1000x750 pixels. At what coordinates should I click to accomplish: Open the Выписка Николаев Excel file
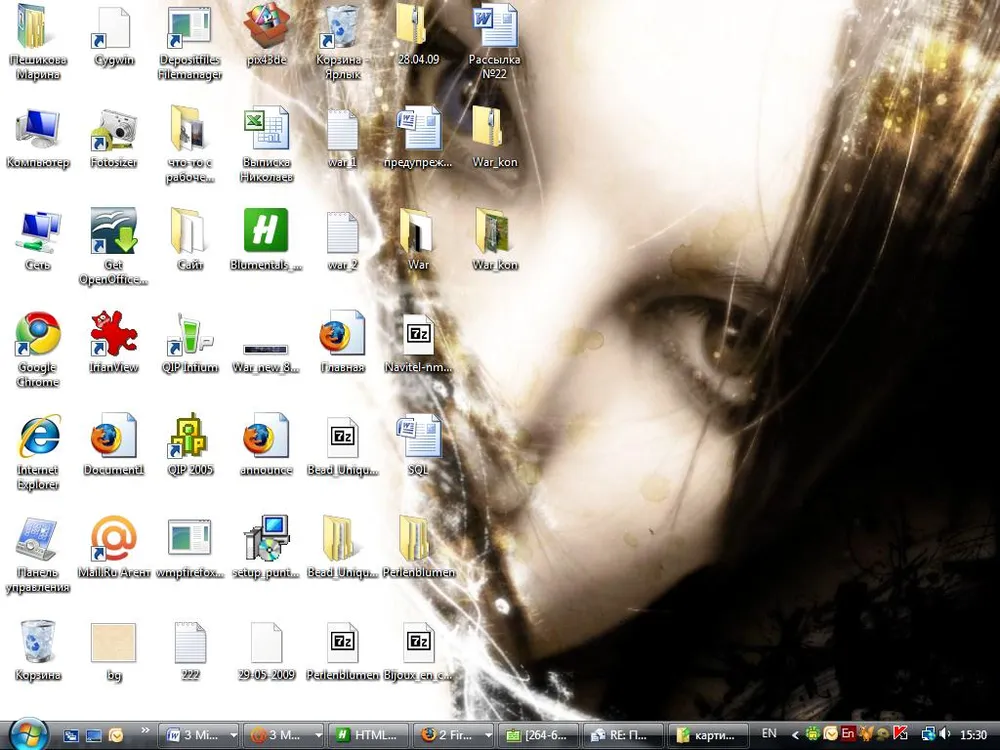click(x=266, y=130)
